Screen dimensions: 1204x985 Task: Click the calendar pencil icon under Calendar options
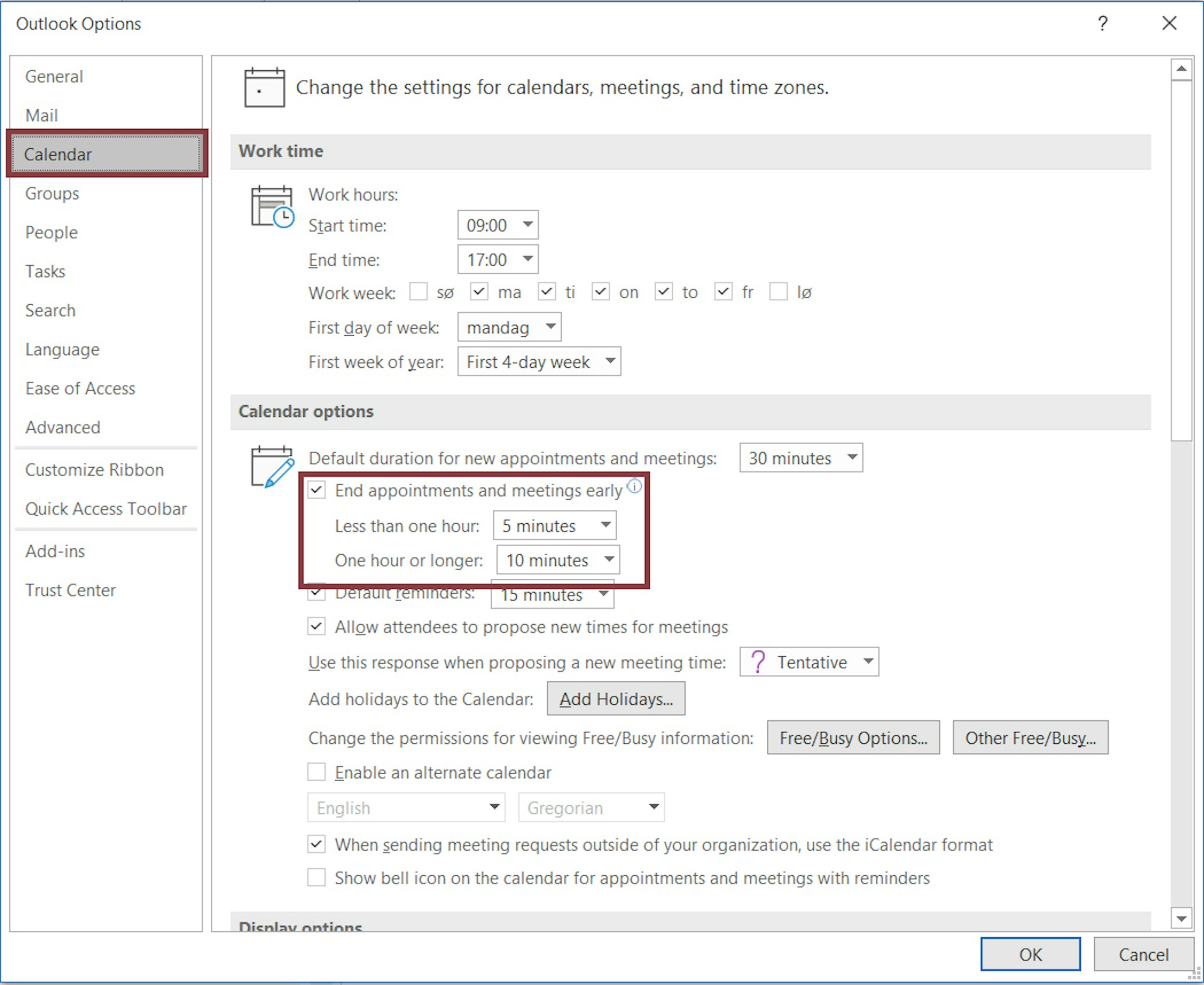click(272, 467)
